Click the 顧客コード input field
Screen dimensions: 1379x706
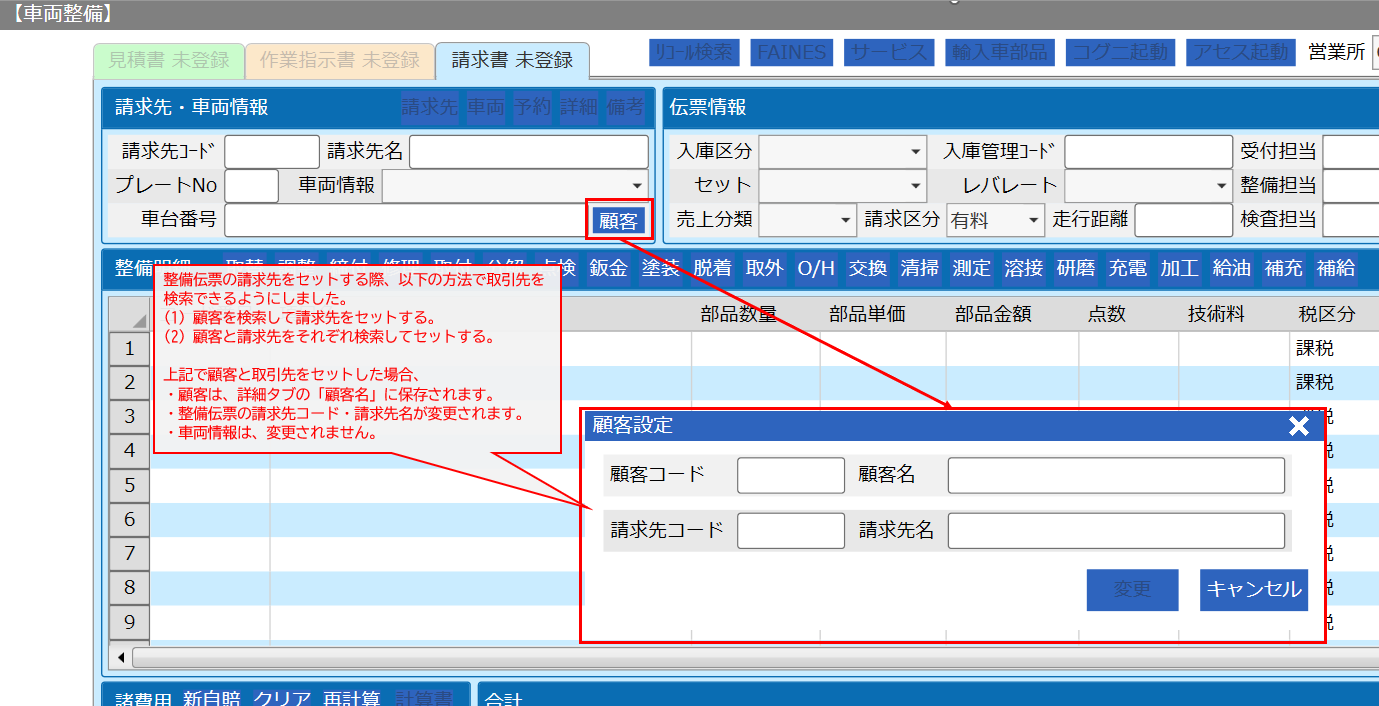pos(790,476)
